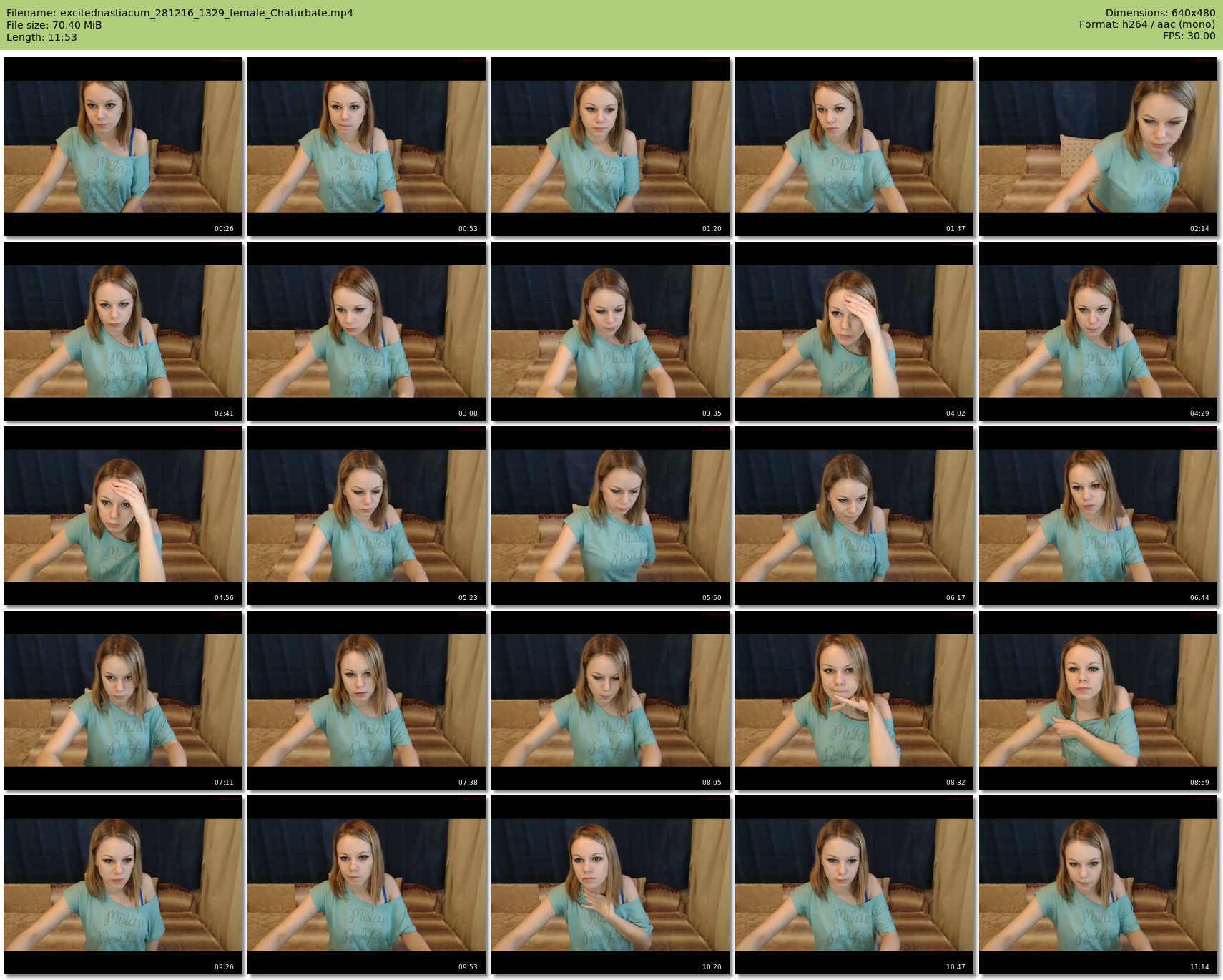Pick the frame stamped 01:47

855,147
